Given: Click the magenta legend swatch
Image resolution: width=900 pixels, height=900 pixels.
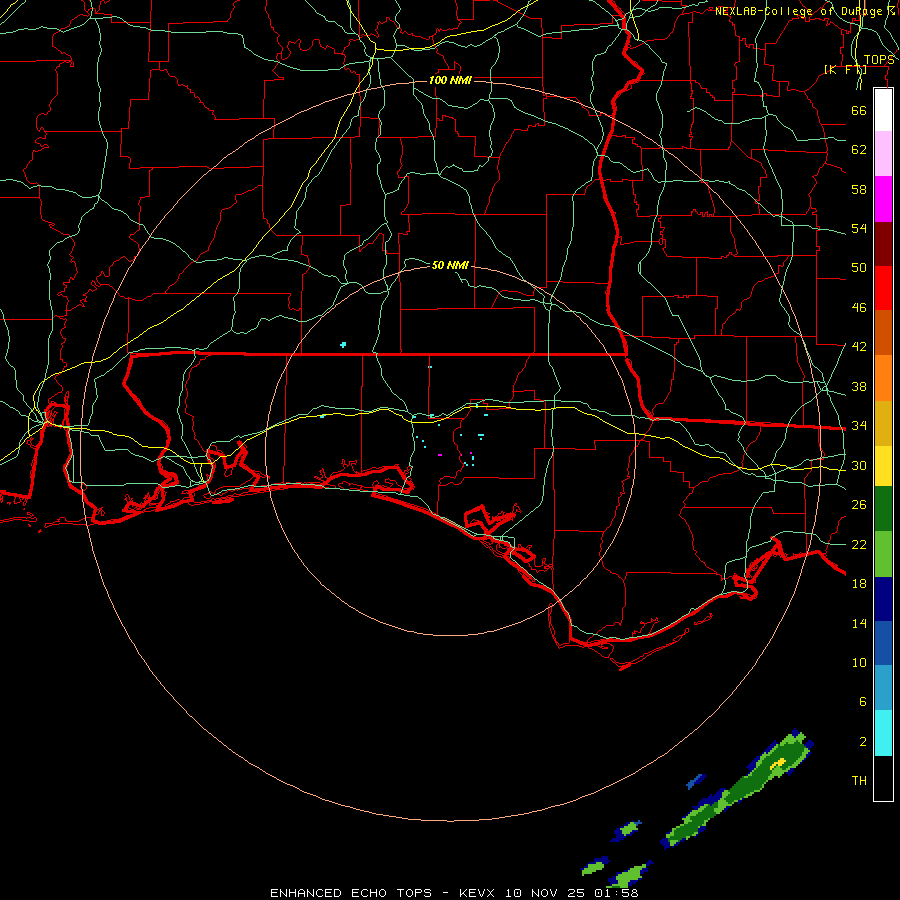Looking at the screenshot, I should point(883,199).
